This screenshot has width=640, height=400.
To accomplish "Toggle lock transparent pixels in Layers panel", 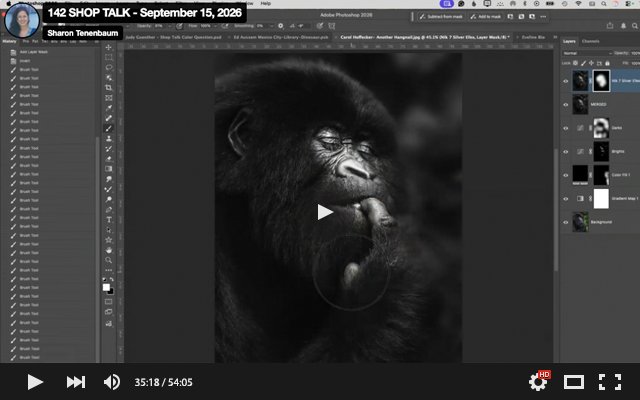I will coord(576,63).
